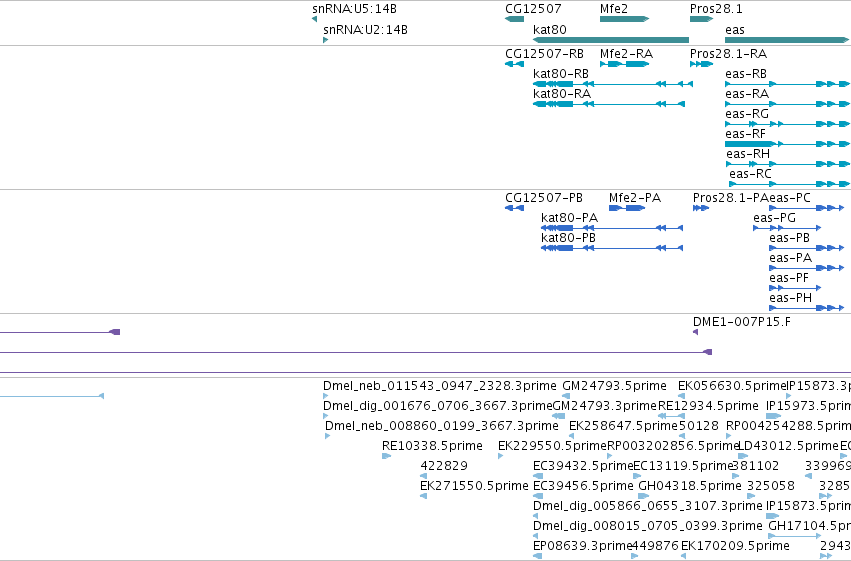The image size is (851, 561).
Task: Click the eas-PG protein label
Action: (774, 218)
